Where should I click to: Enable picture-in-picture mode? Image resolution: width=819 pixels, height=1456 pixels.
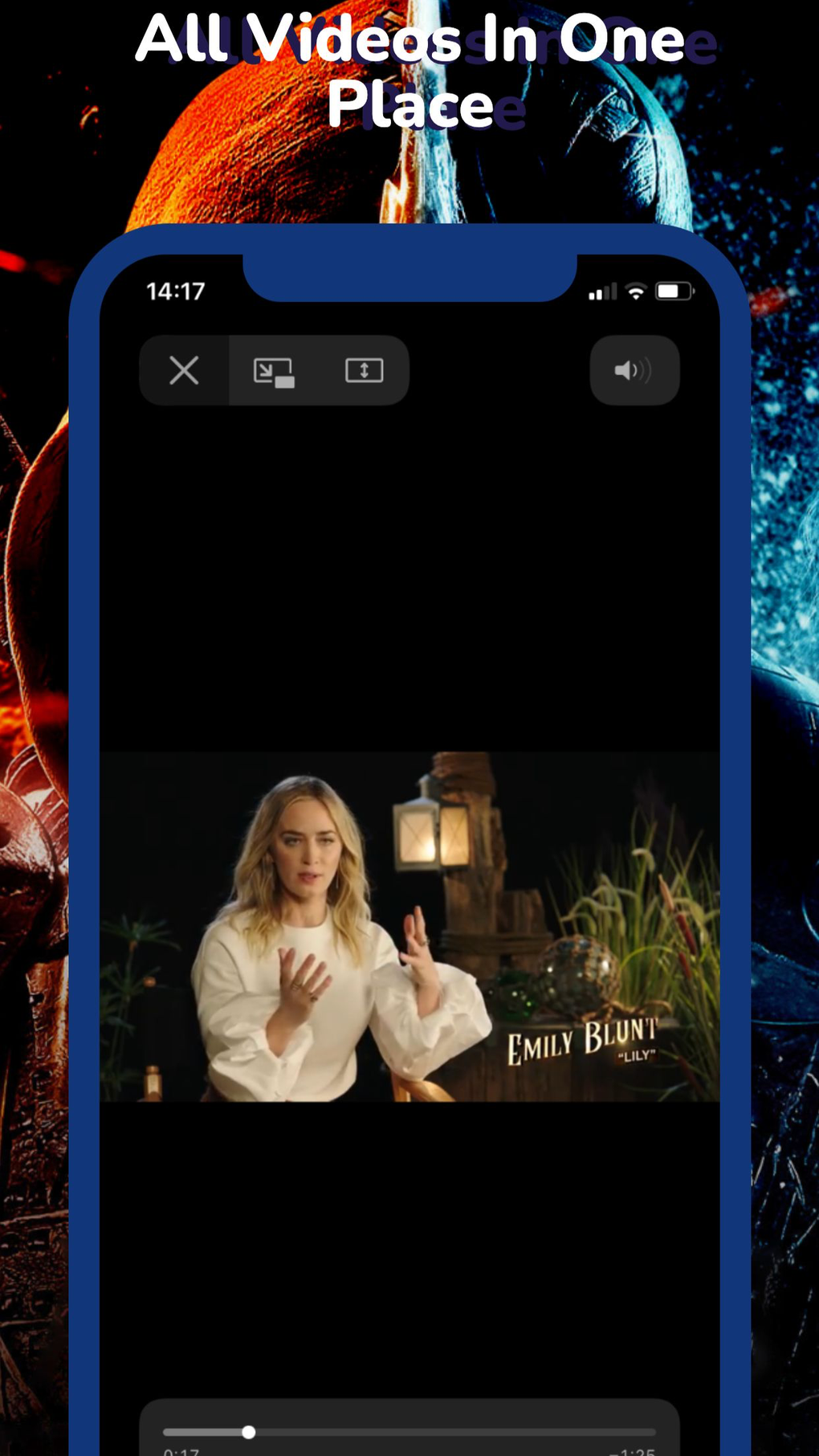click(x=274, y=372)
